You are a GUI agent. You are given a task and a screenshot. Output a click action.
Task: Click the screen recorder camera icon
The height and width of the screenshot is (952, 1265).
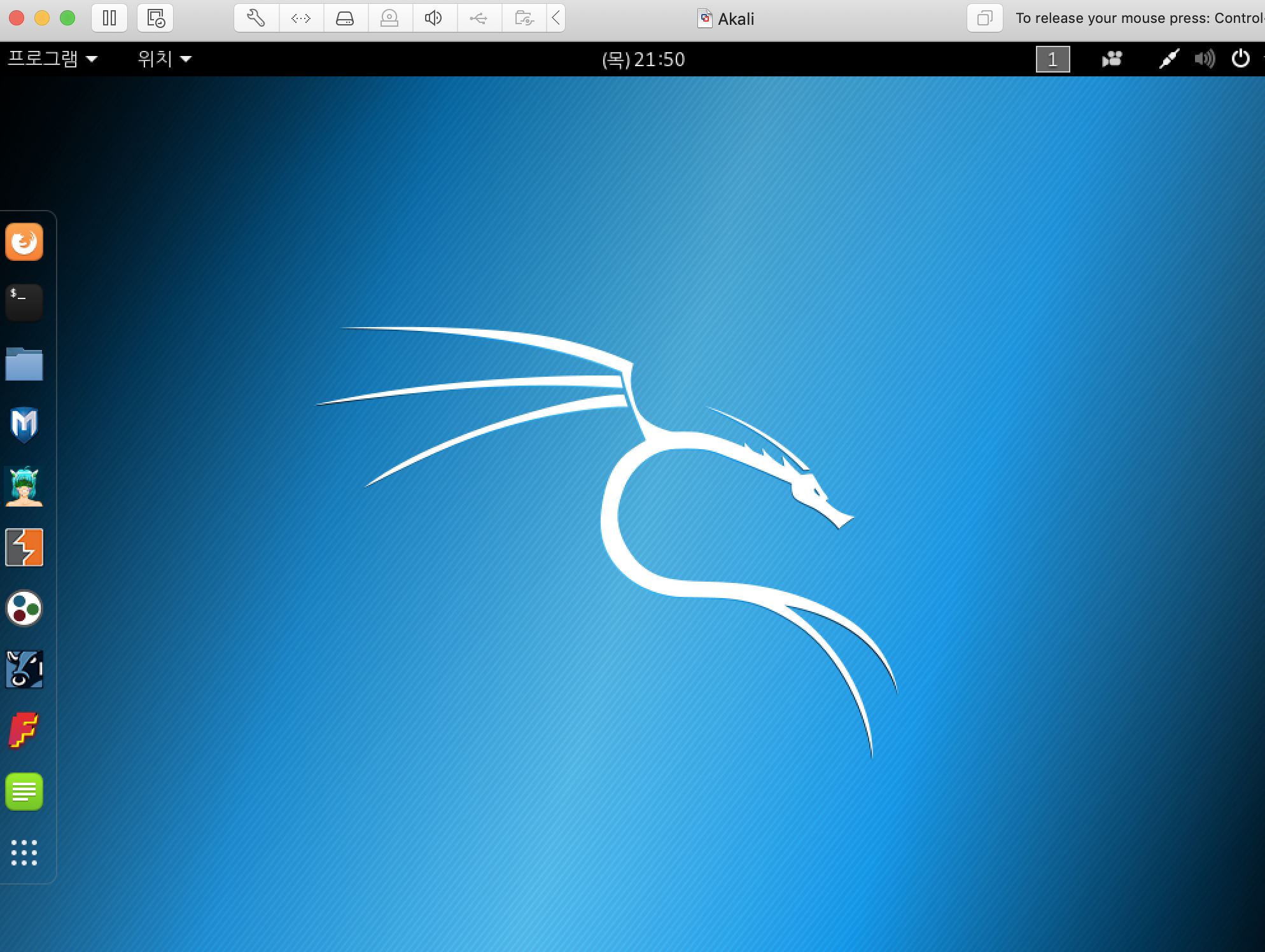click(x=1112, y=59)
